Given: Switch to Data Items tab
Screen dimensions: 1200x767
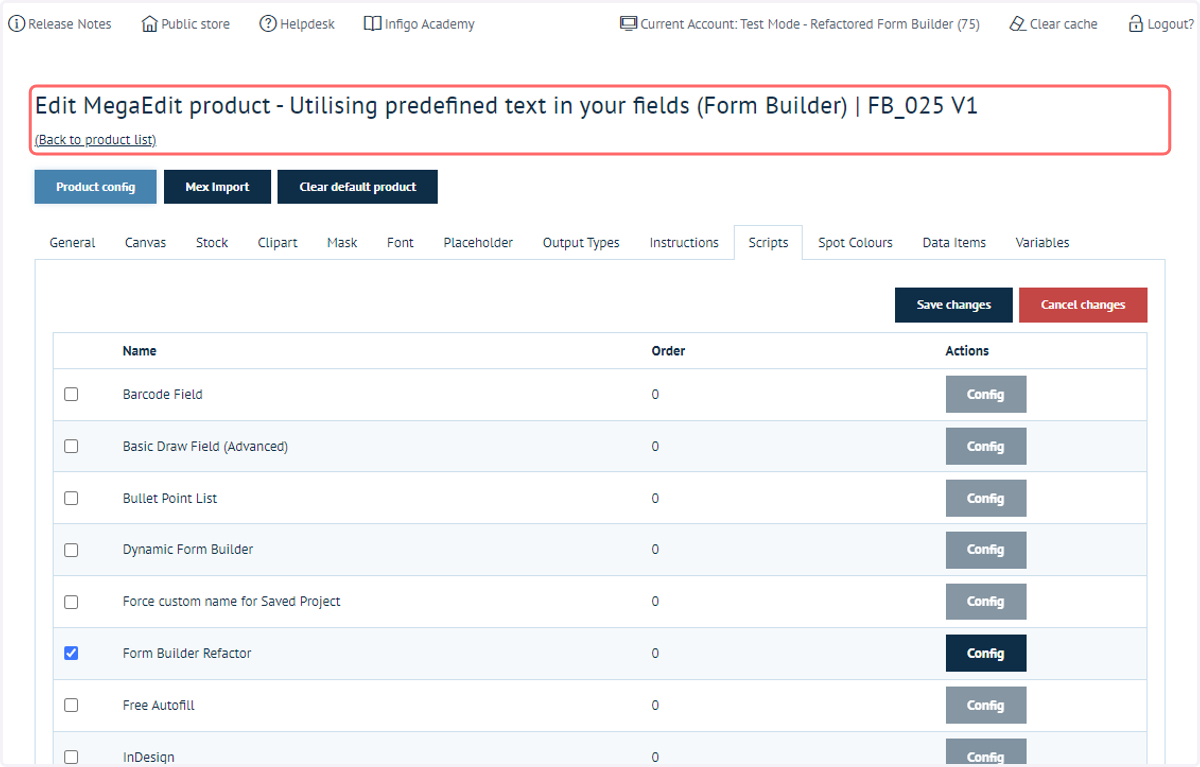Looking at the screenshot, I should (x=954, y=242).
